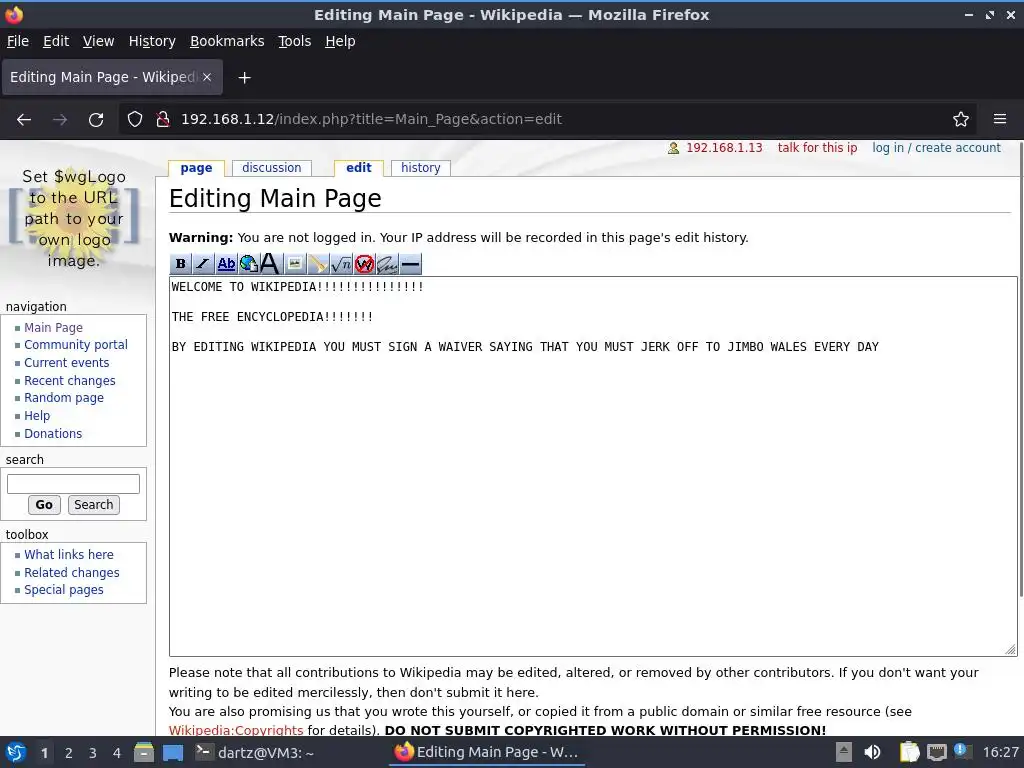This screenshot has height=768, width=1024.
Task: Select the wiki edit tab
Action: (359, 168)
